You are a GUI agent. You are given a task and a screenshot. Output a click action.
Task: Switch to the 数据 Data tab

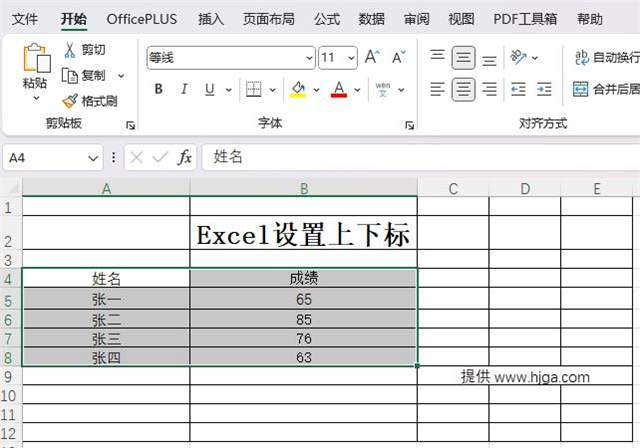(371, 19)
